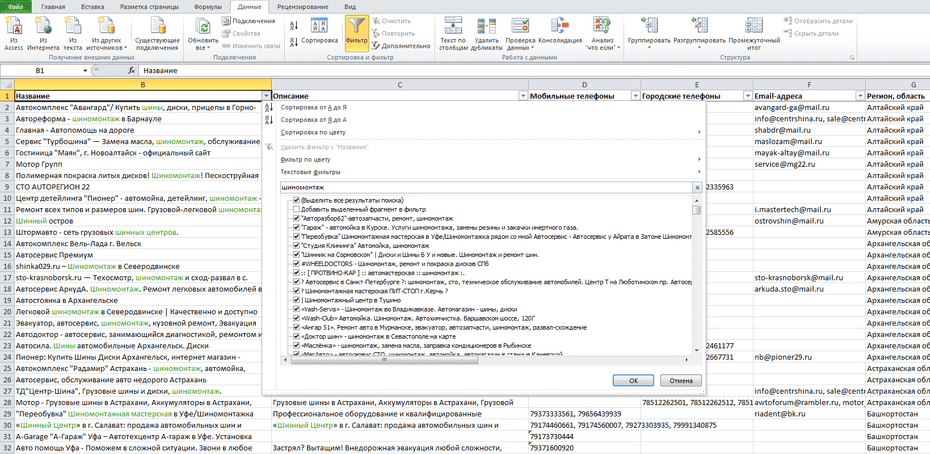Insert 'Промежуточный итог' subtotal
Viewport: 930px width, 454px height.
pyautogui.click(x=754, y=33)
